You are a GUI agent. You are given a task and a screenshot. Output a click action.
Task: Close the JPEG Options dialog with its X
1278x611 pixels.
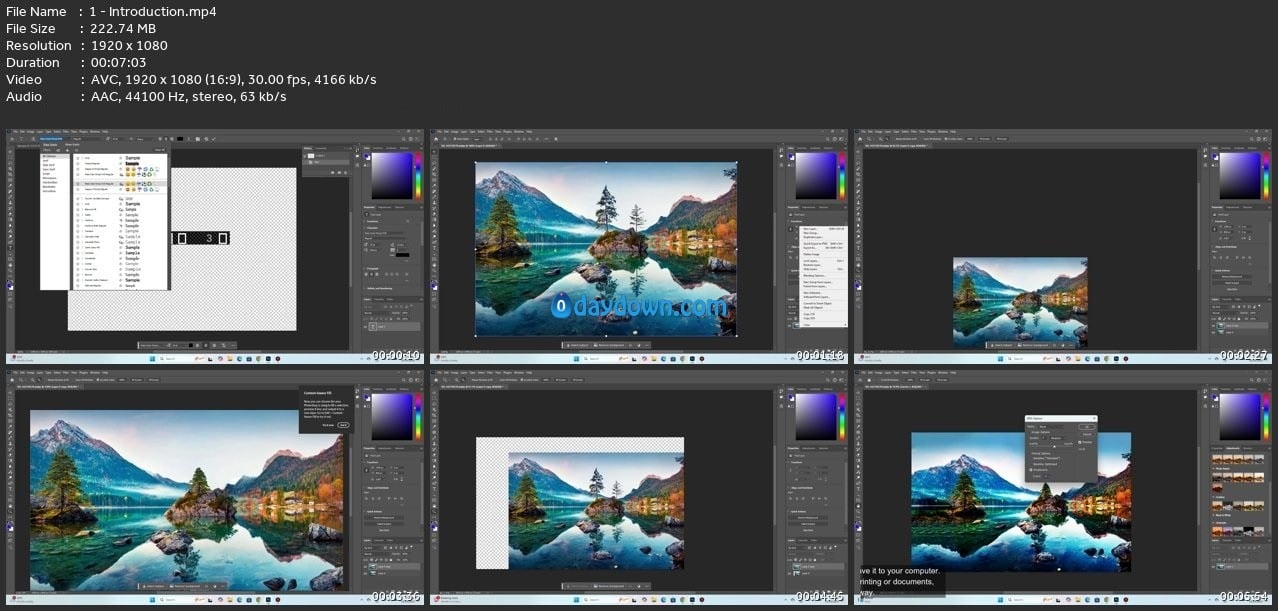point(1094,418)
